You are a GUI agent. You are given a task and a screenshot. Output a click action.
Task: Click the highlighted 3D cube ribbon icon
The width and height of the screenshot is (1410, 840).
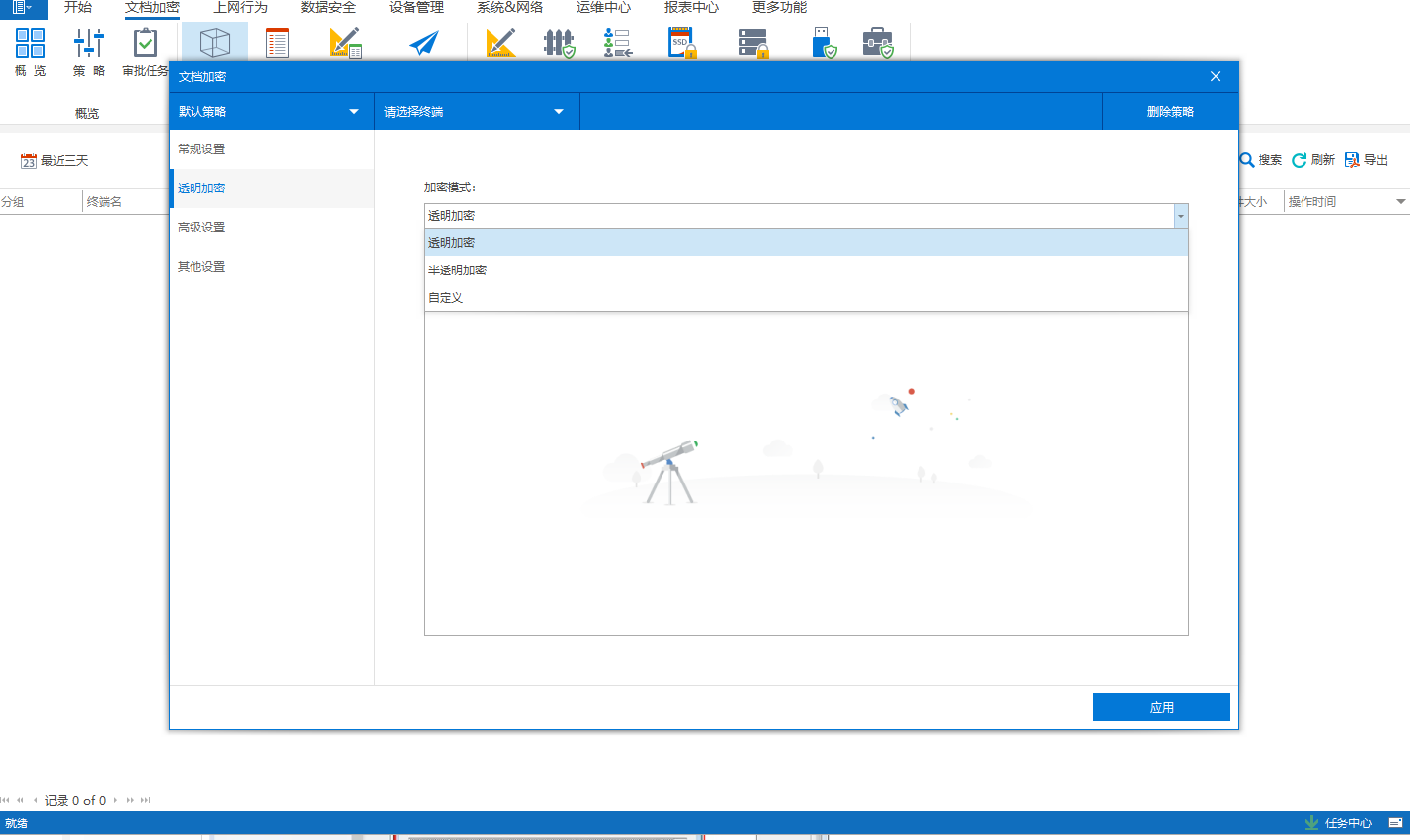(x=214, y=43)
